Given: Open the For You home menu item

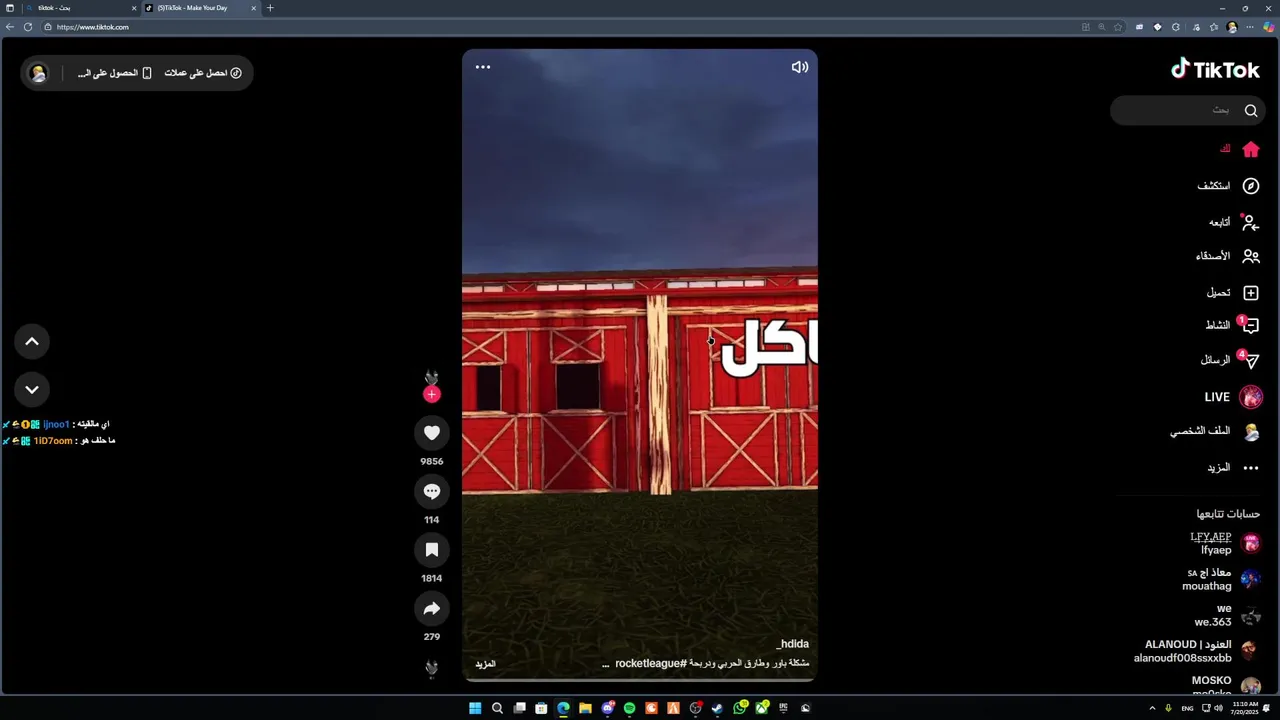Looking at the screenshot, I should pos(1238,149).
